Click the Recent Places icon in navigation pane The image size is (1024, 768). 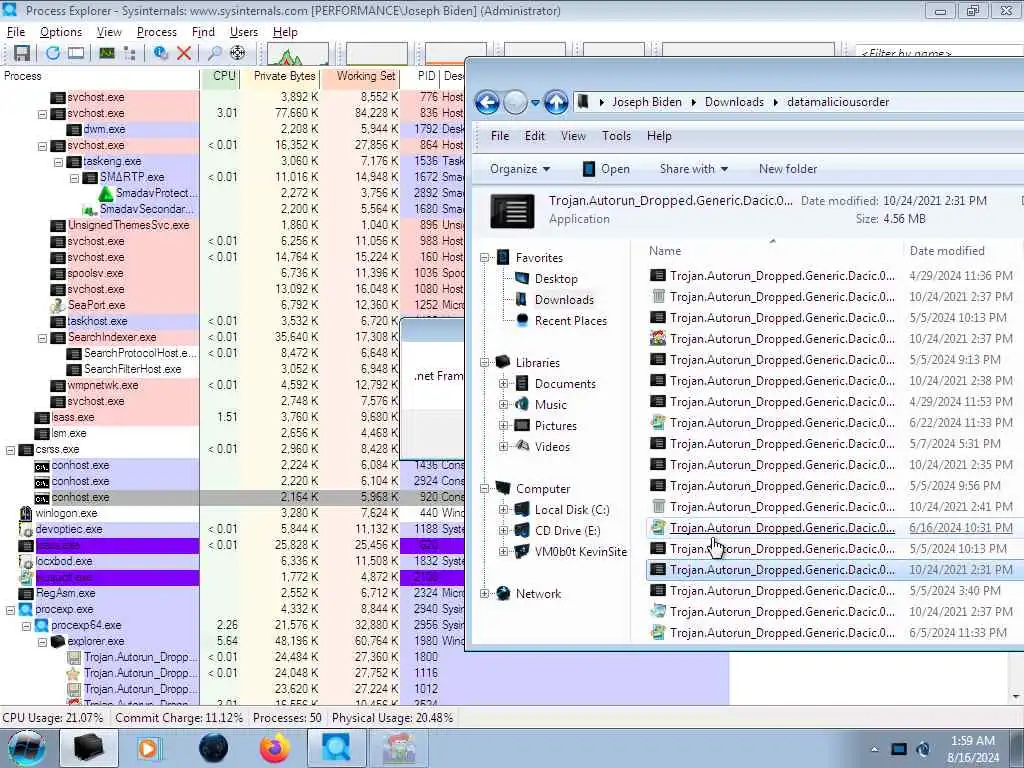522,321
